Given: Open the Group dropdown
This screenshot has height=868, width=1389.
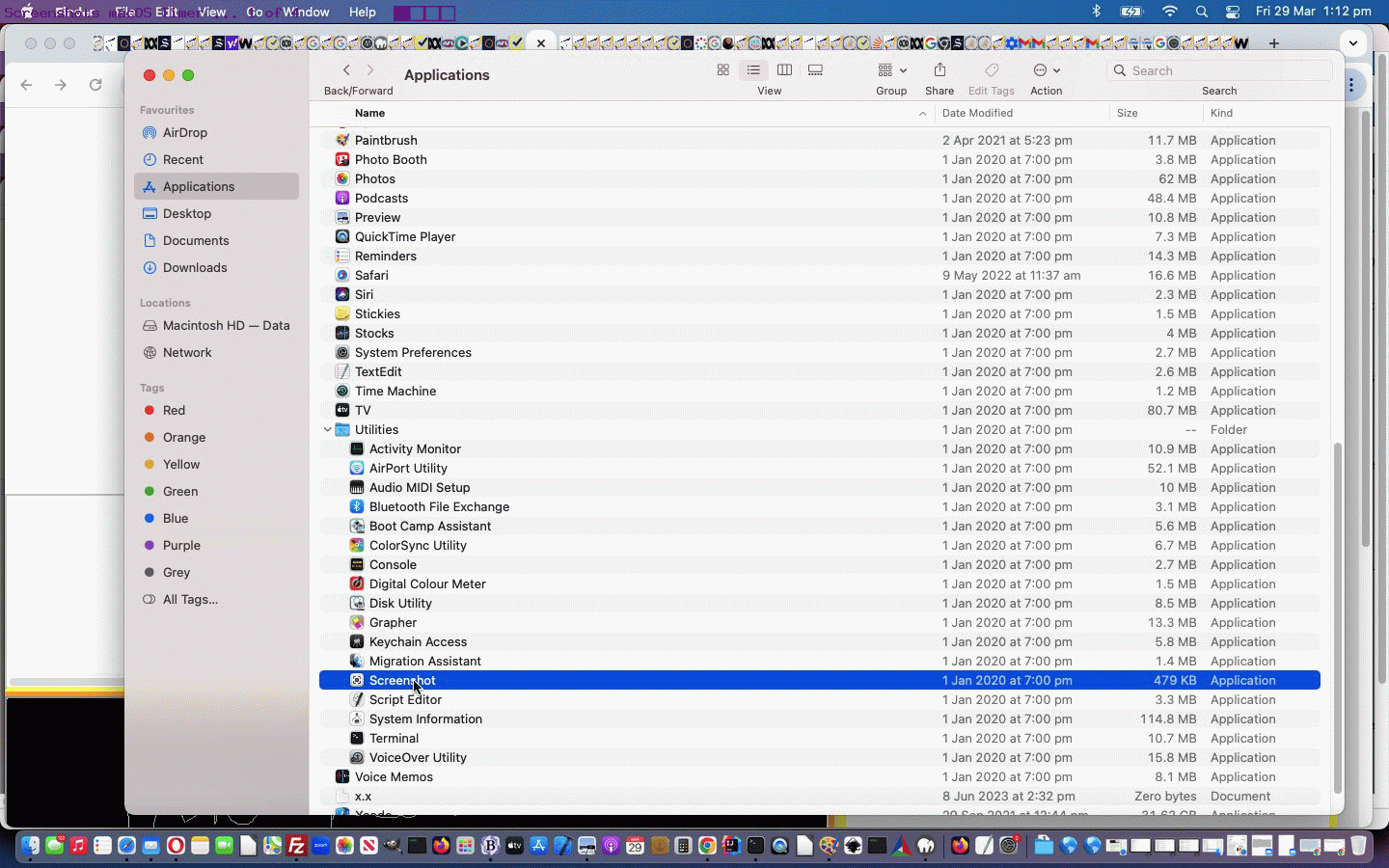Looking at the screenshot, I should (x=891, y=70).
